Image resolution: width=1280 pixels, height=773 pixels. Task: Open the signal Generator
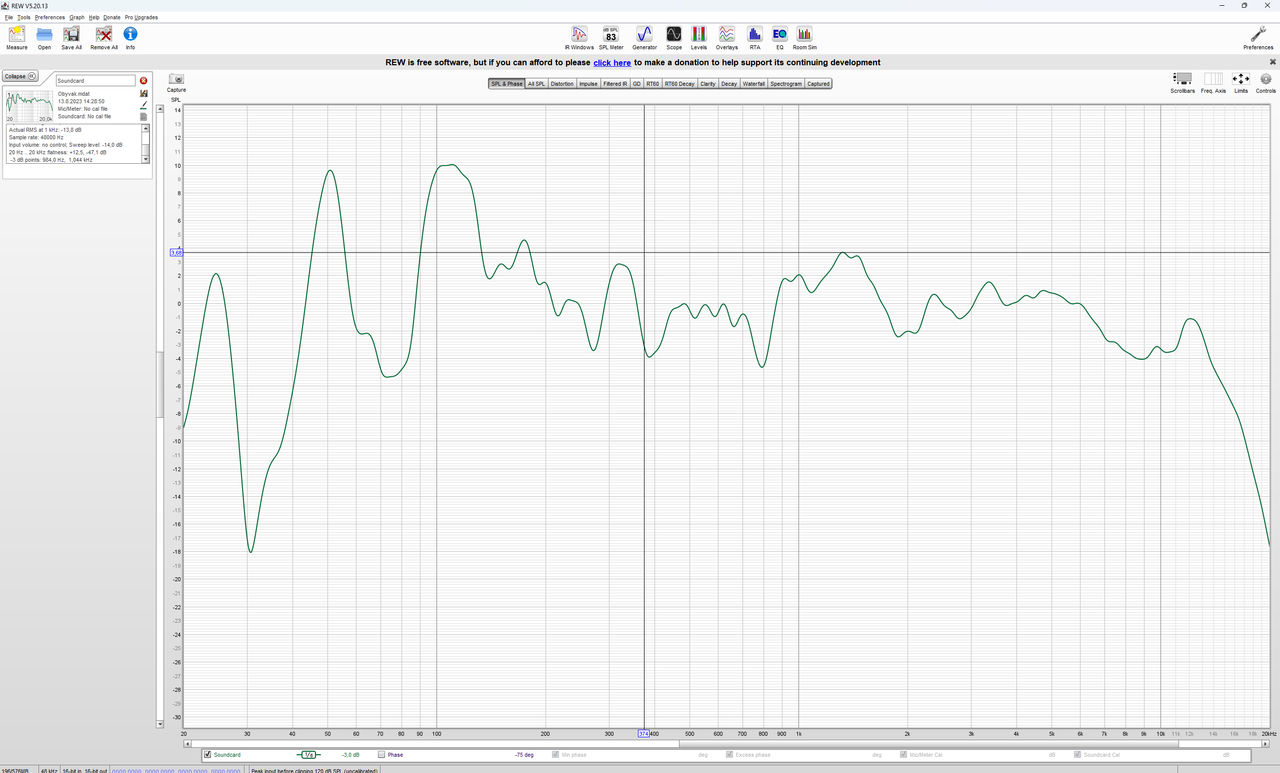coord(645,38)
